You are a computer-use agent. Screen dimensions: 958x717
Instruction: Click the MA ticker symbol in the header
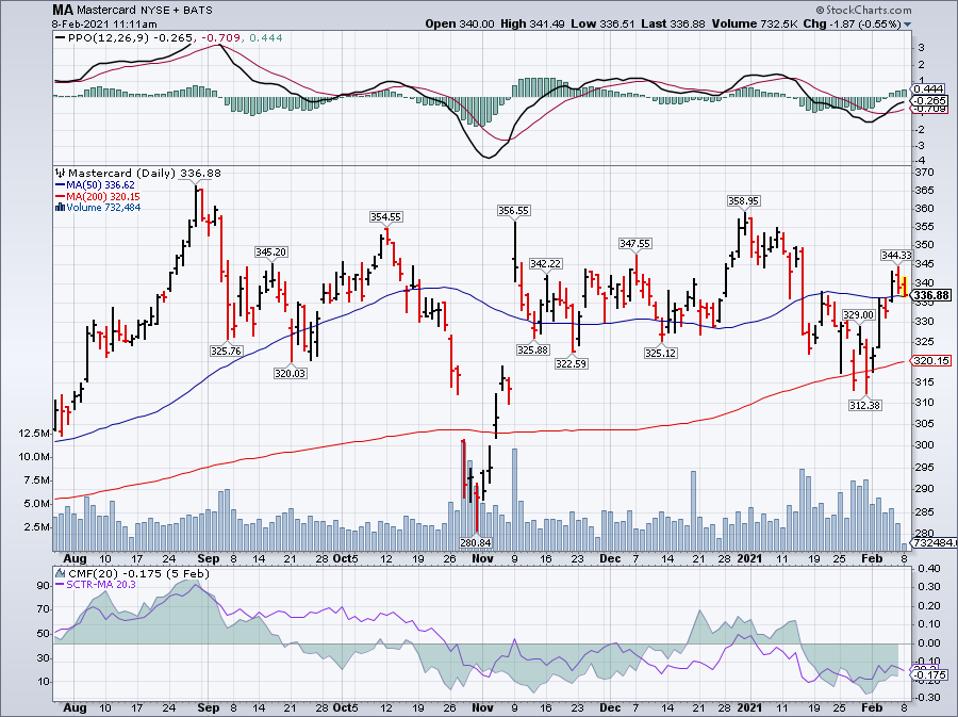pos(62,10)
